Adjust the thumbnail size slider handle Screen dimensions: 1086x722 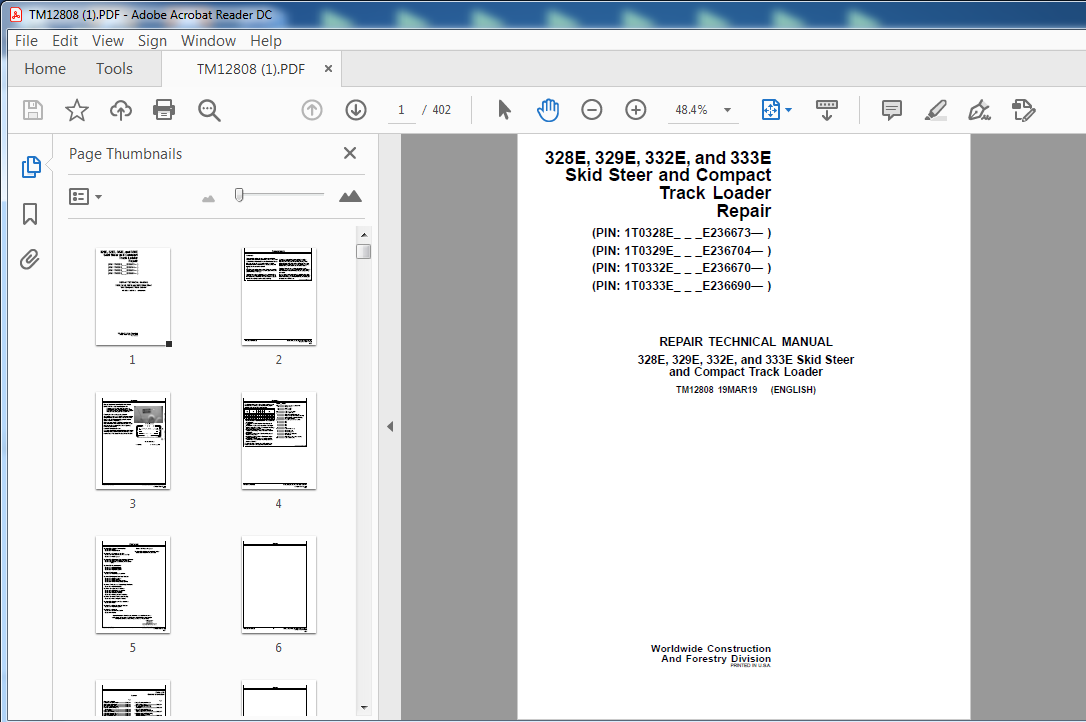pos(239,195)
